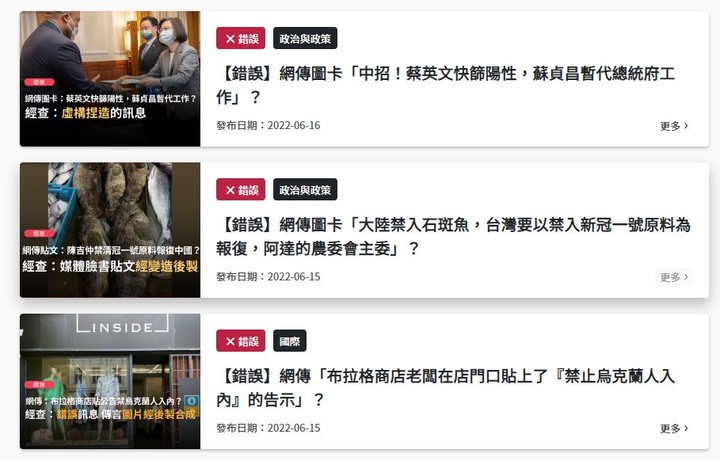Click red 錯誤 badge on Tsai Ing-wen article
The height and width of the screenshot is (461, 720).
pos(241,38)
